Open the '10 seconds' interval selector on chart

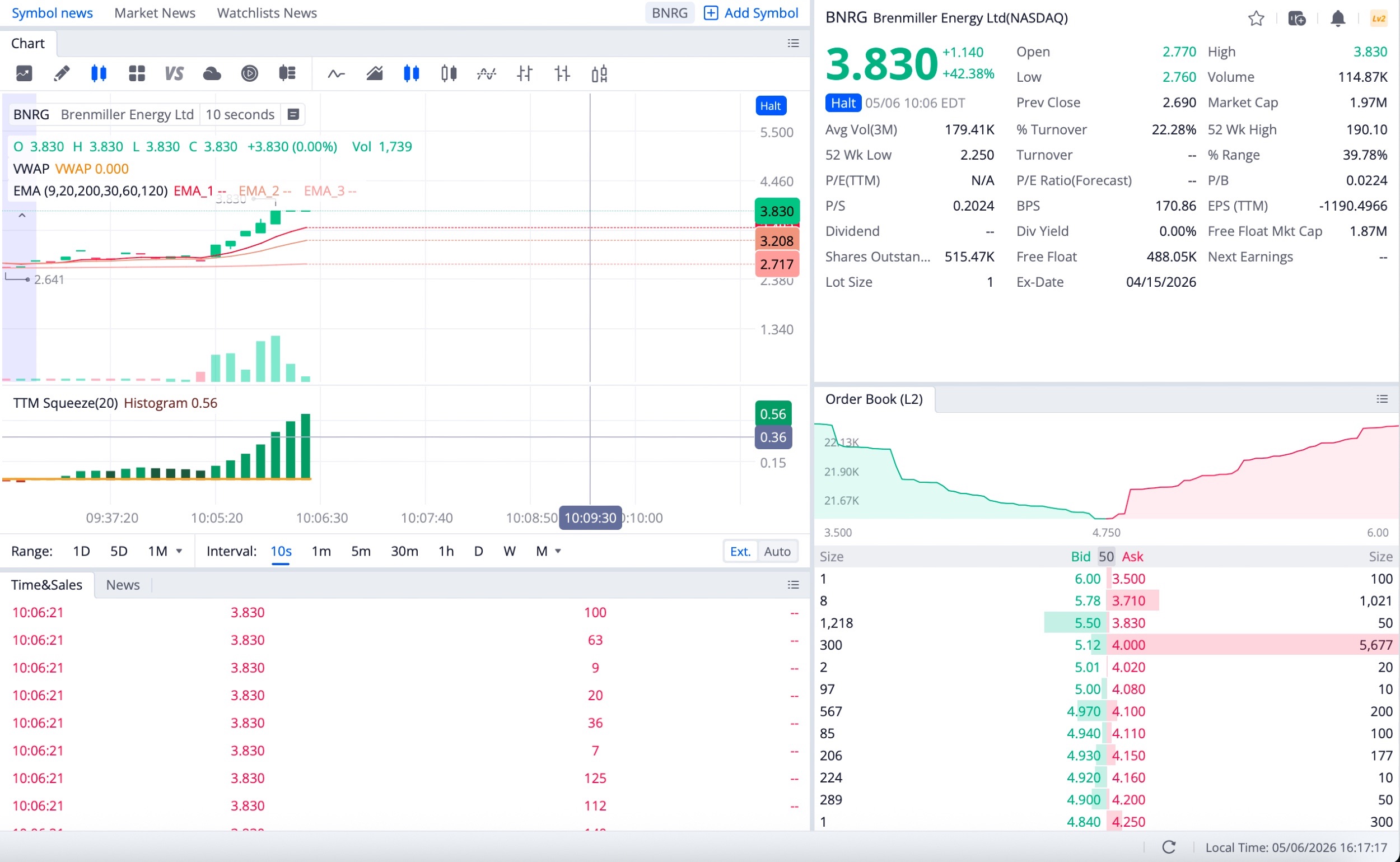tap(240, 115)
